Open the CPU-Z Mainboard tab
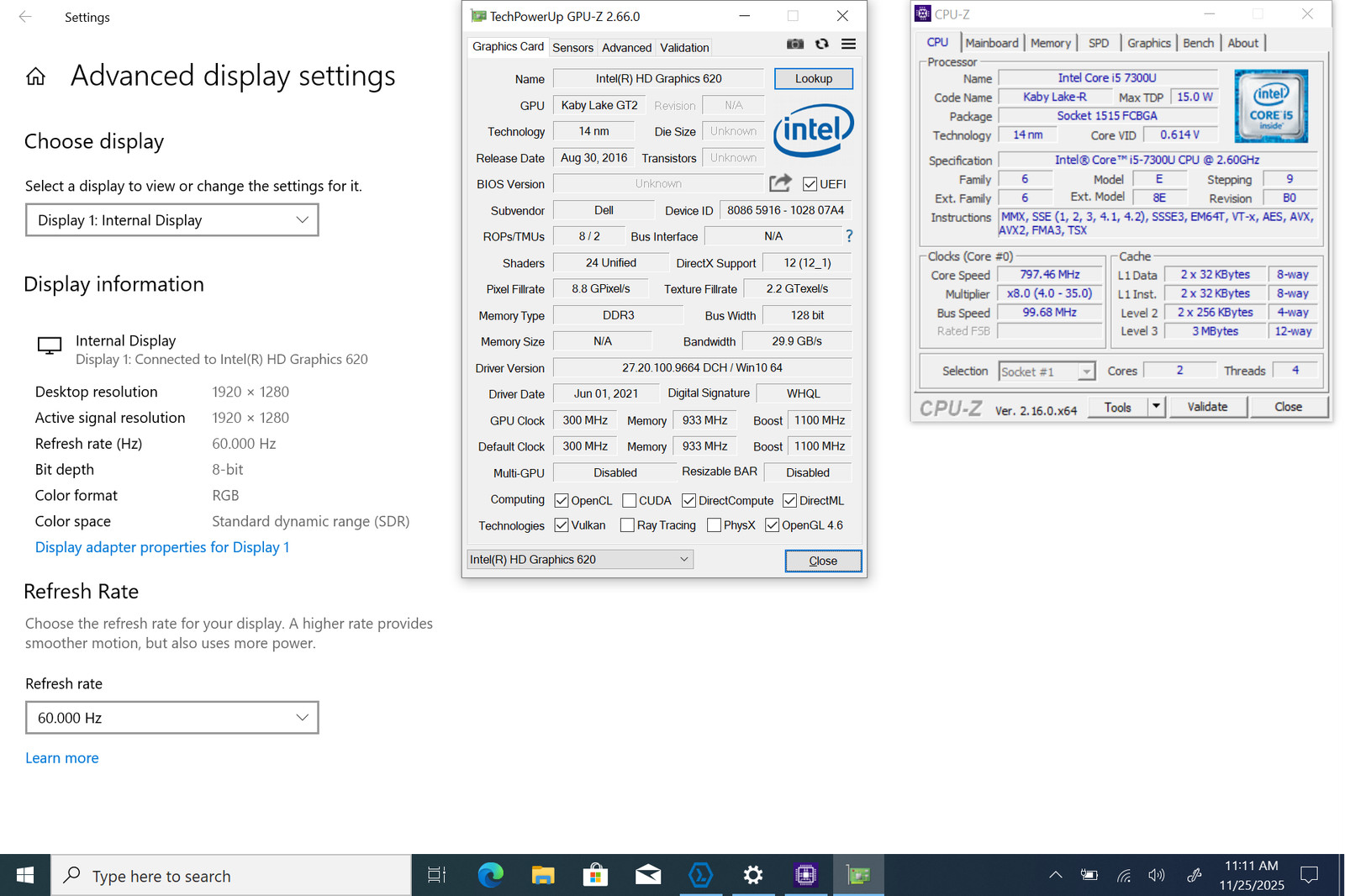This screenshot has height=896, width=1345. 991,43
